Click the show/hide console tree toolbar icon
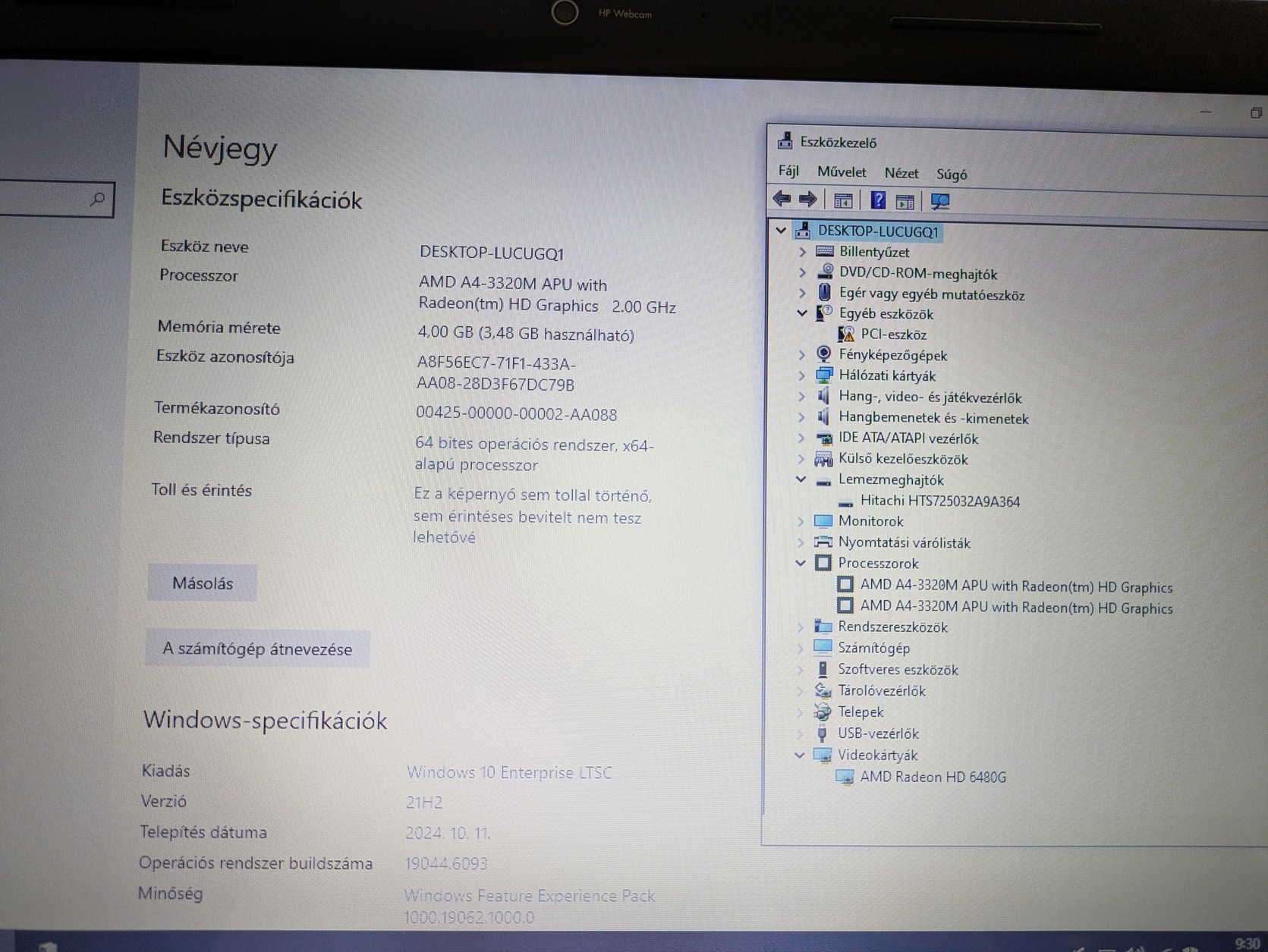This screenshot has width=1268, height=952. click(843, 201)
